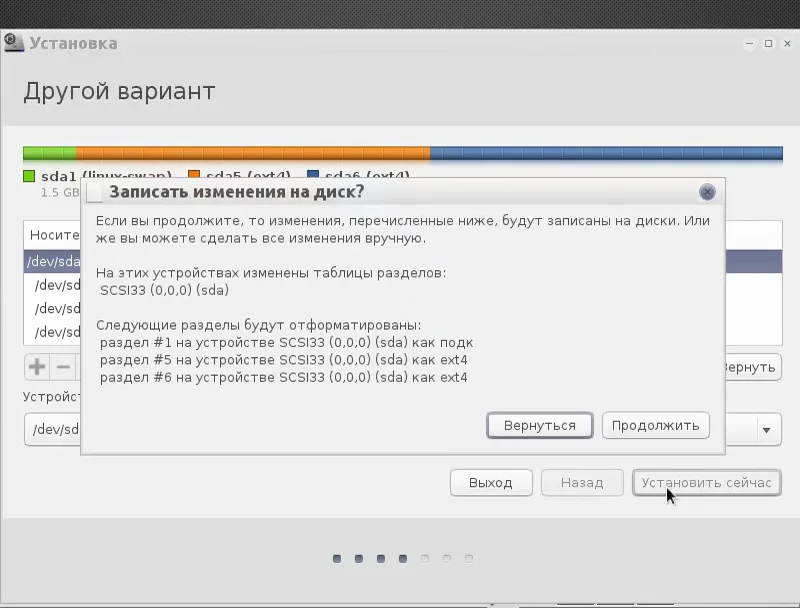
Task: Click the first filled progress dot
Action: coord(337,559)
